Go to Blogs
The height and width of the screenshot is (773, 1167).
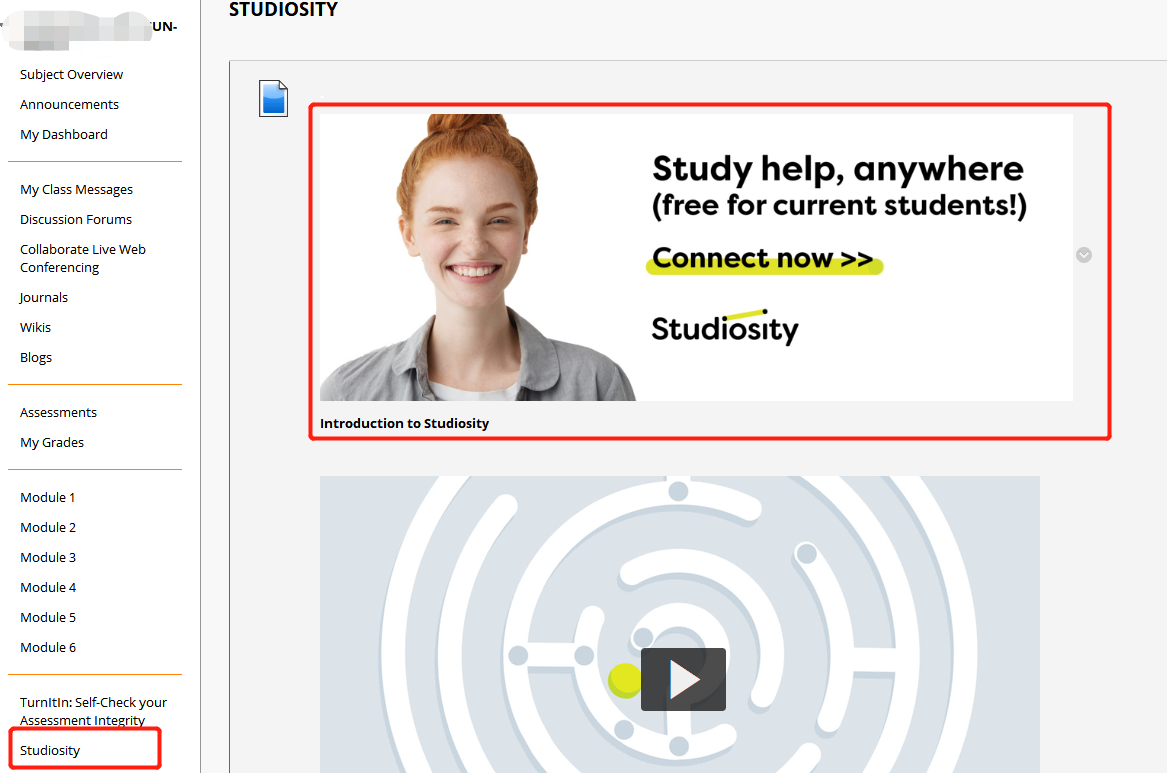[36, 357]
